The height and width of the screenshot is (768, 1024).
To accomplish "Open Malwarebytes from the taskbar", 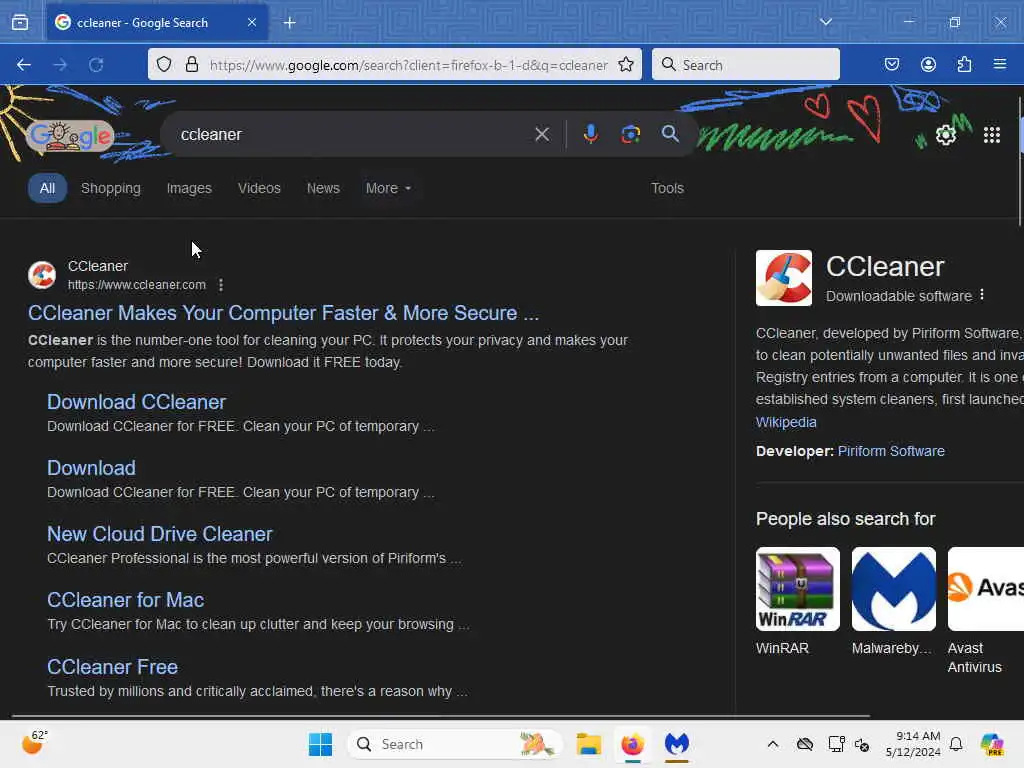I will [x=677, y=744].
